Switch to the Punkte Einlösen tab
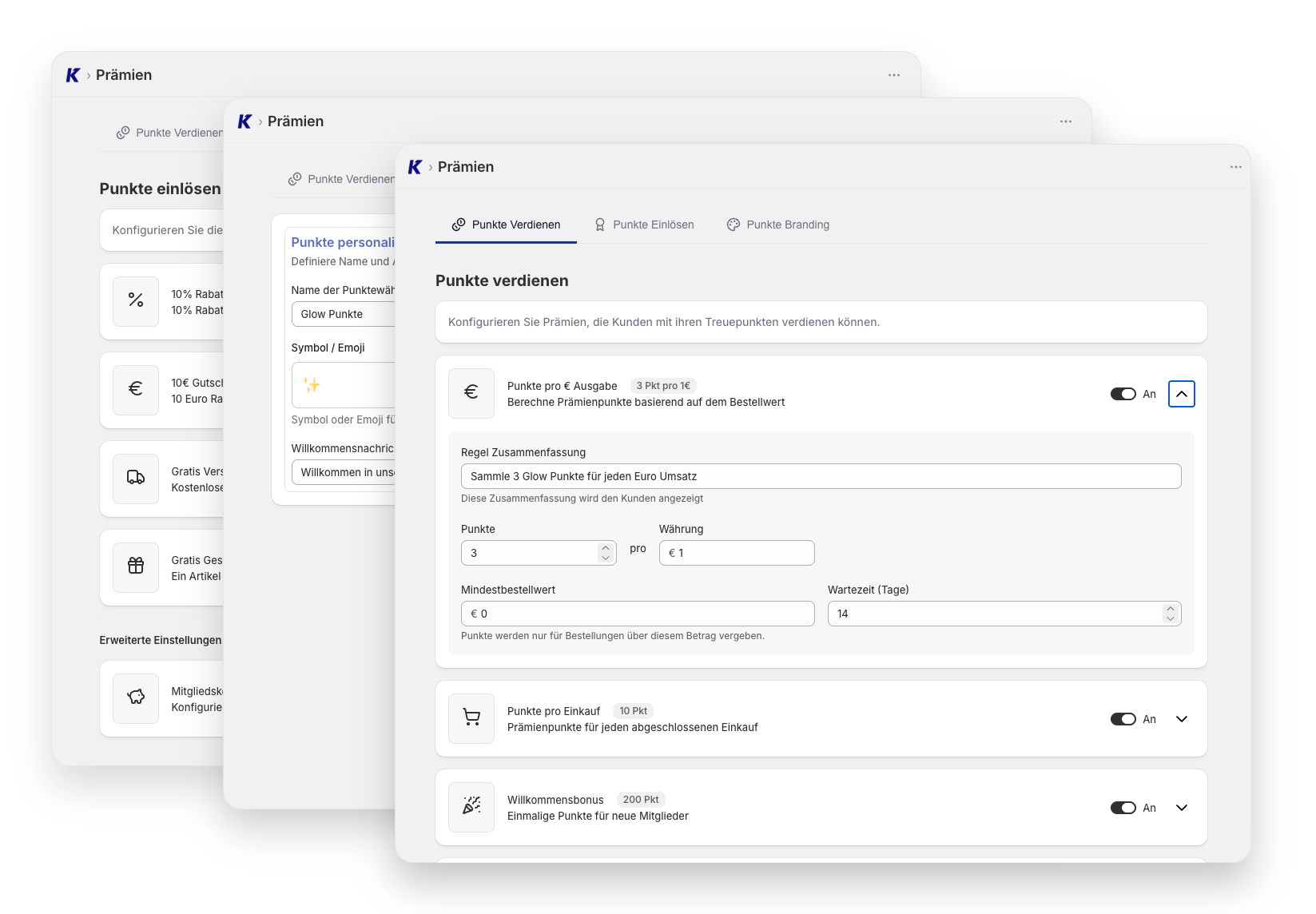 tap(644, 225)
